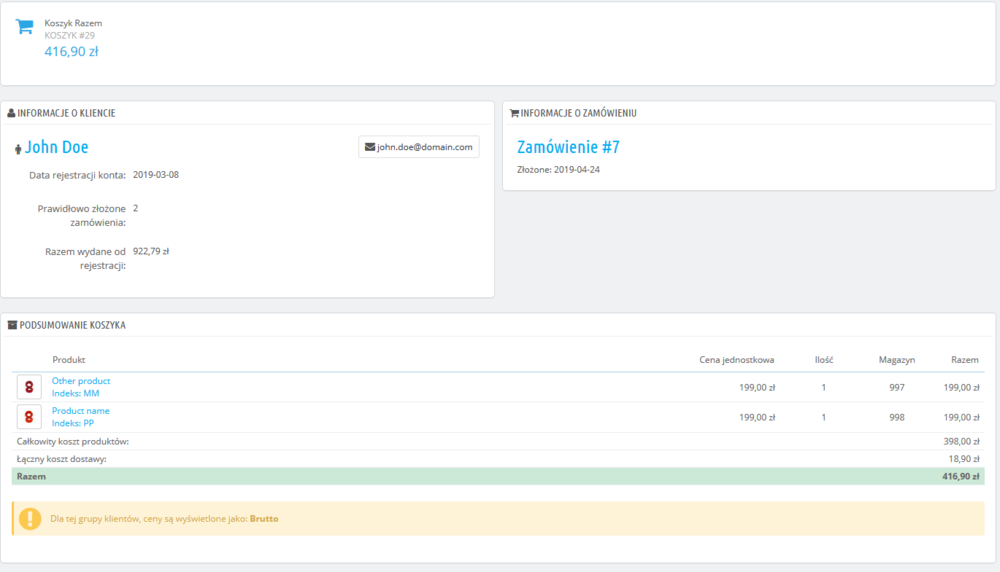
Task: Click the yellow warning exclamation icon
Action: tap(30, 518)
